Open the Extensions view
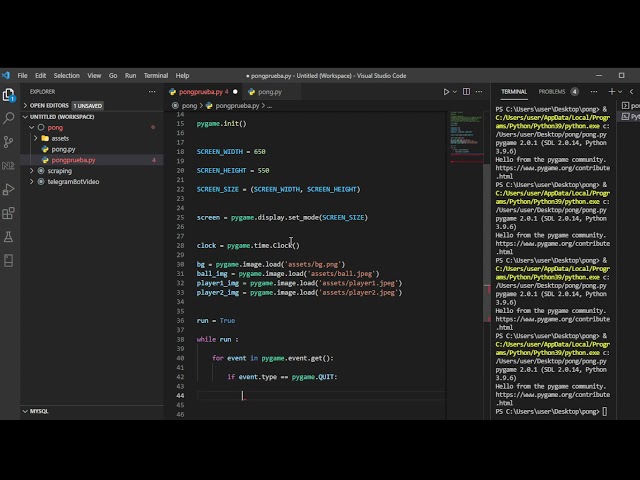The image size is (640, 480). point(9,213)
